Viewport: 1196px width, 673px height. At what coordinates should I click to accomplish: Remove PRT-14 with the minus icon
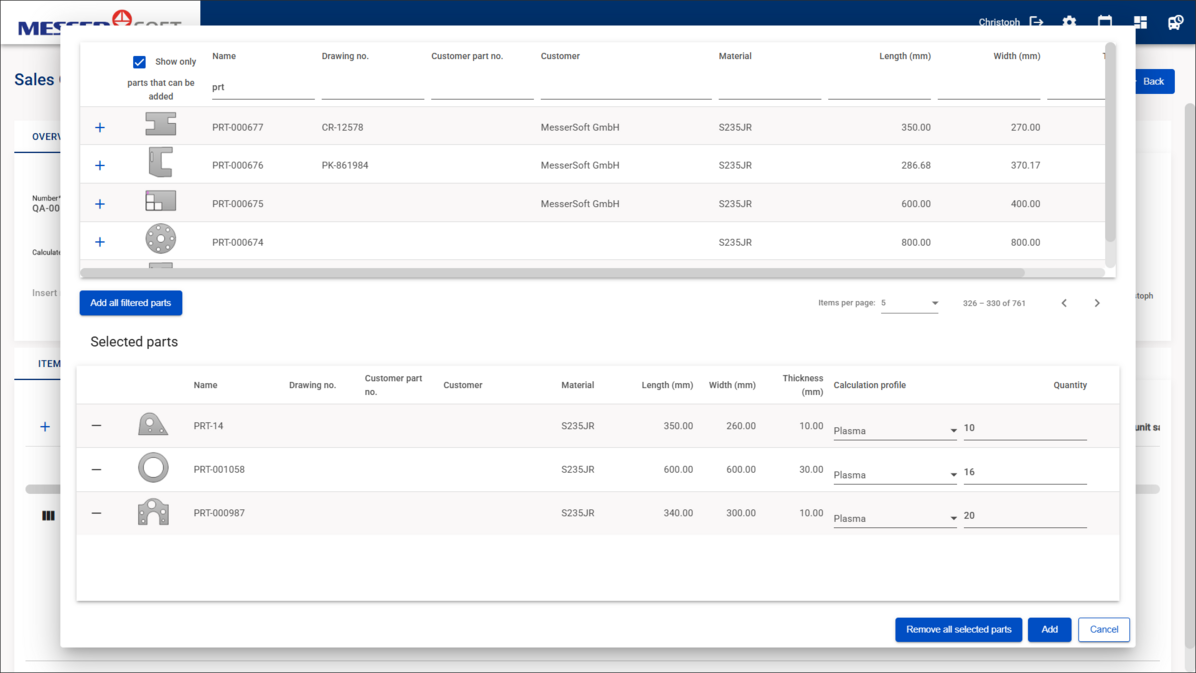pyautogui.click(x=97, y=426)
